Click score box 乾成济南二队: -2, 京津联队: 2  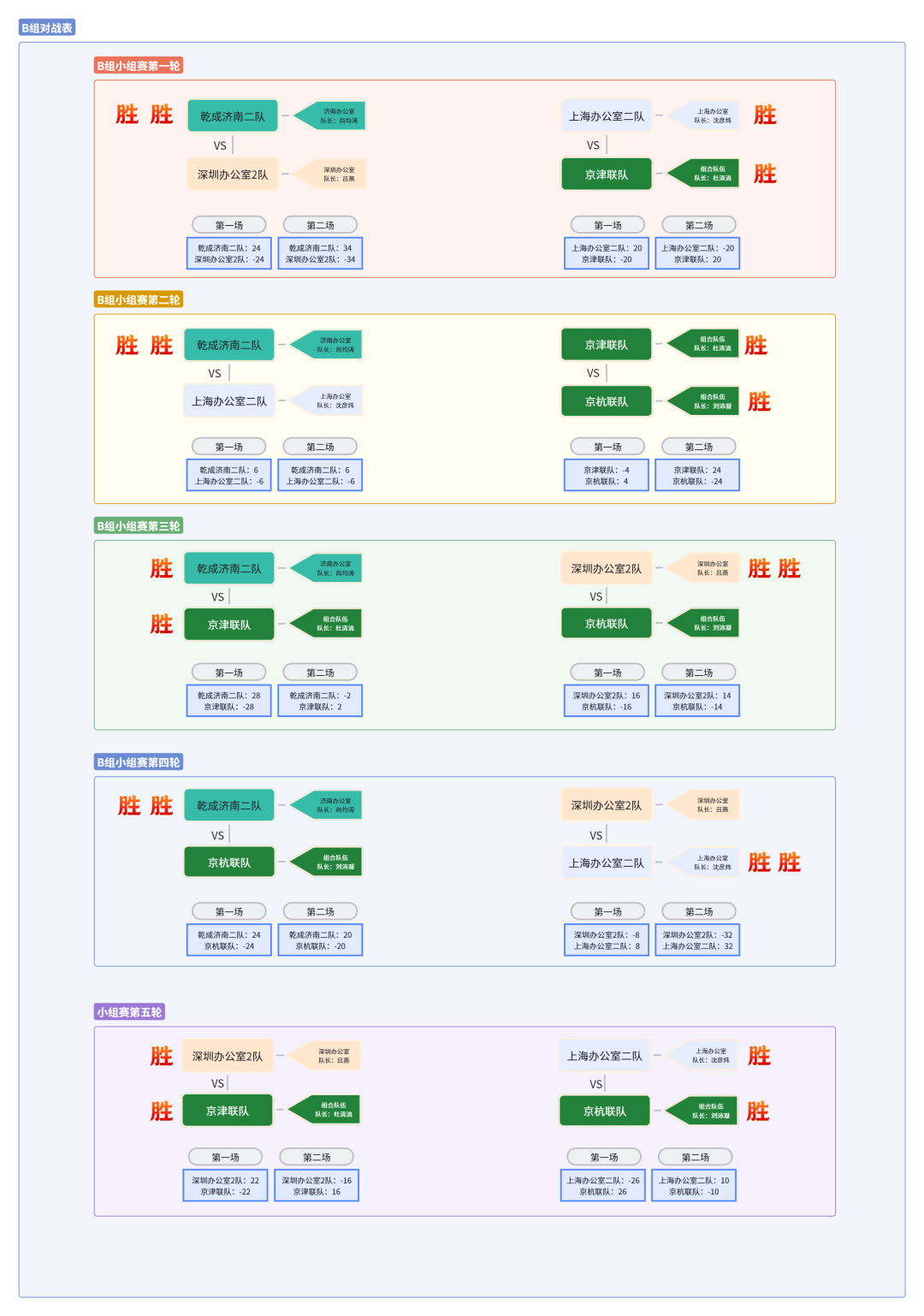point(321,702)
